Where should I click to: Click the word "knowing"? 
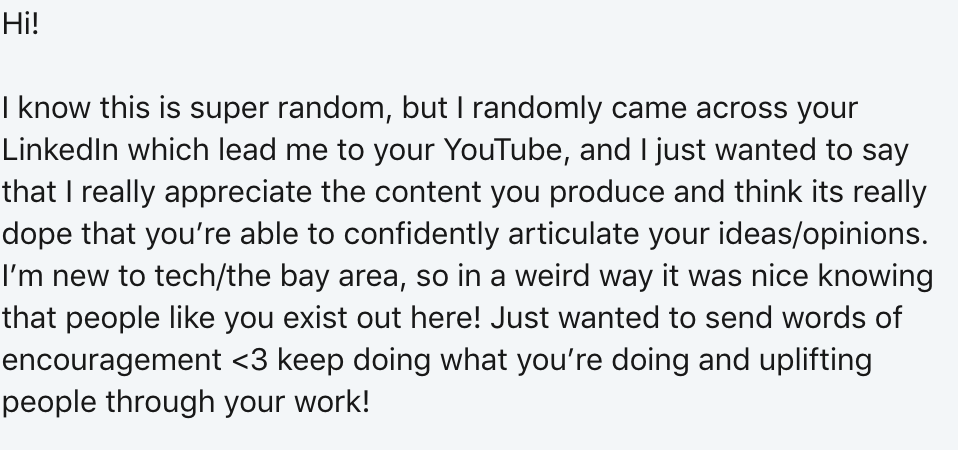(x=875, y=277)
